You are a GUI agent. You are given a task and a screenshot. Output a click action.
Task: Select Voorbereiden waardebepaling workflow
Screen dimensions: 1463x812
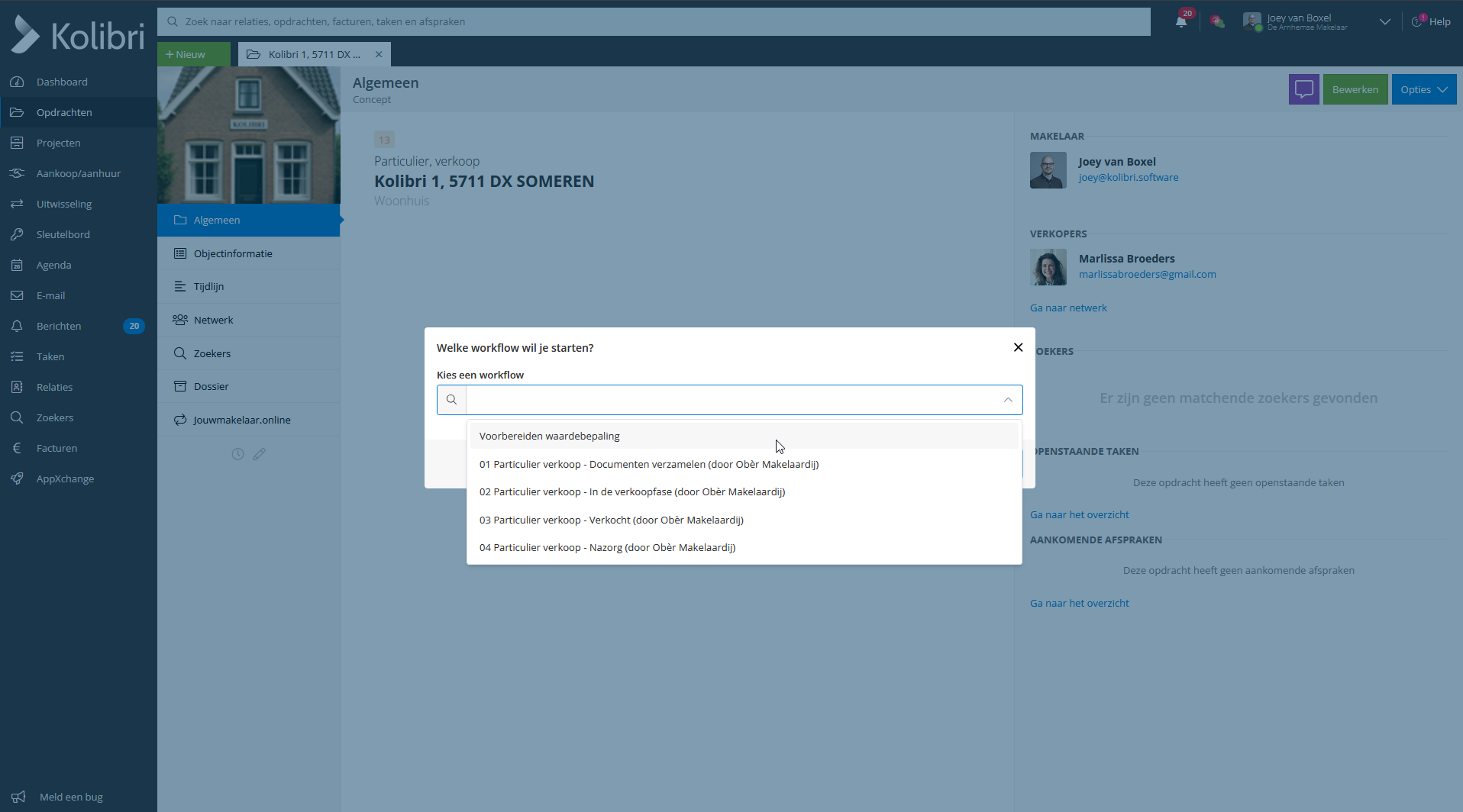550,436
